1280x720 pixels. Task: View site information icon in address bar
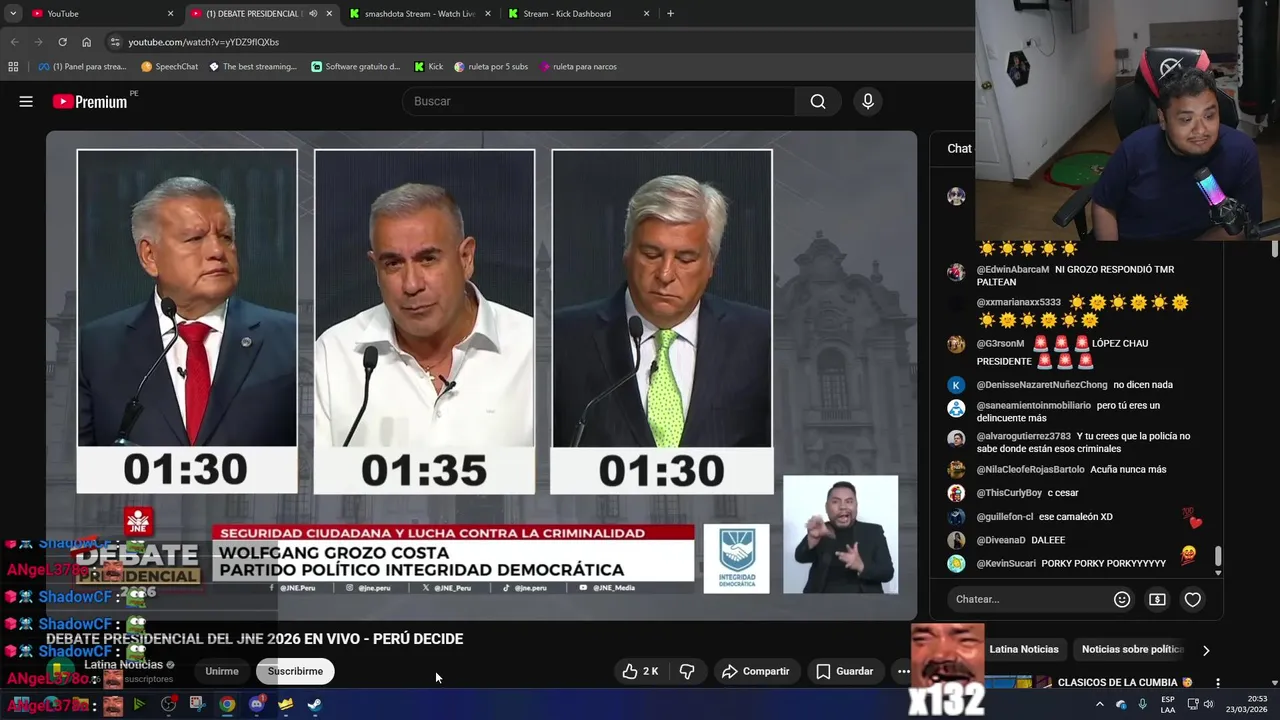116,42
